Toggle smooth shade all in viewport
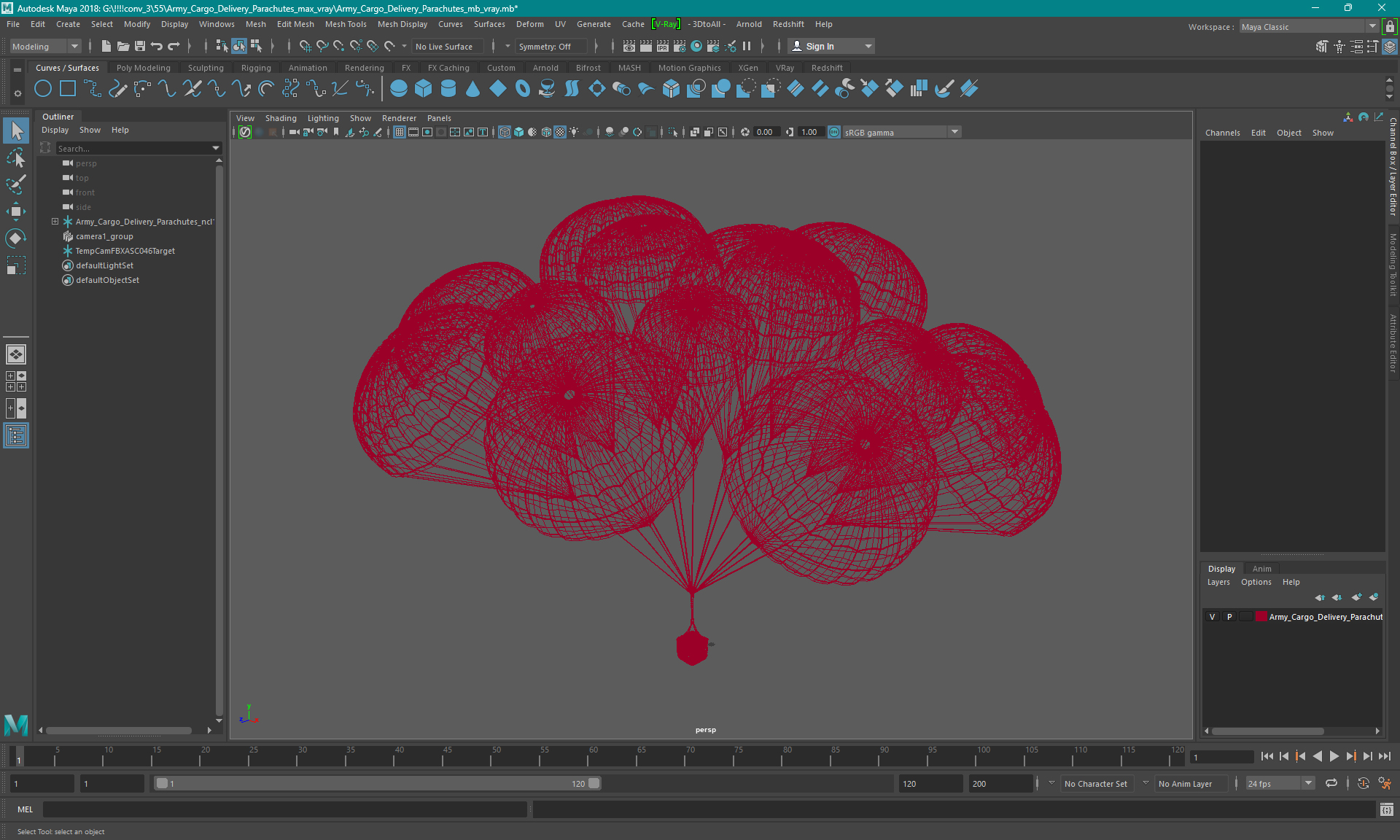 tap(518, 132)
